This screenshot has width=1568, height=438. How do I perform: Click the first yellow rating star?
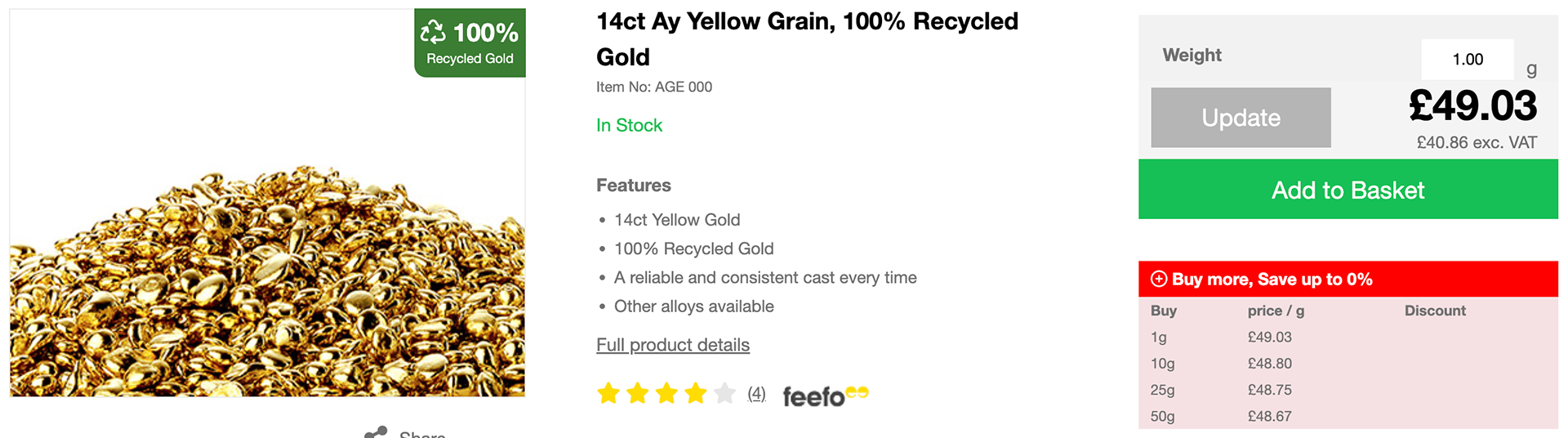coord(608,394)
